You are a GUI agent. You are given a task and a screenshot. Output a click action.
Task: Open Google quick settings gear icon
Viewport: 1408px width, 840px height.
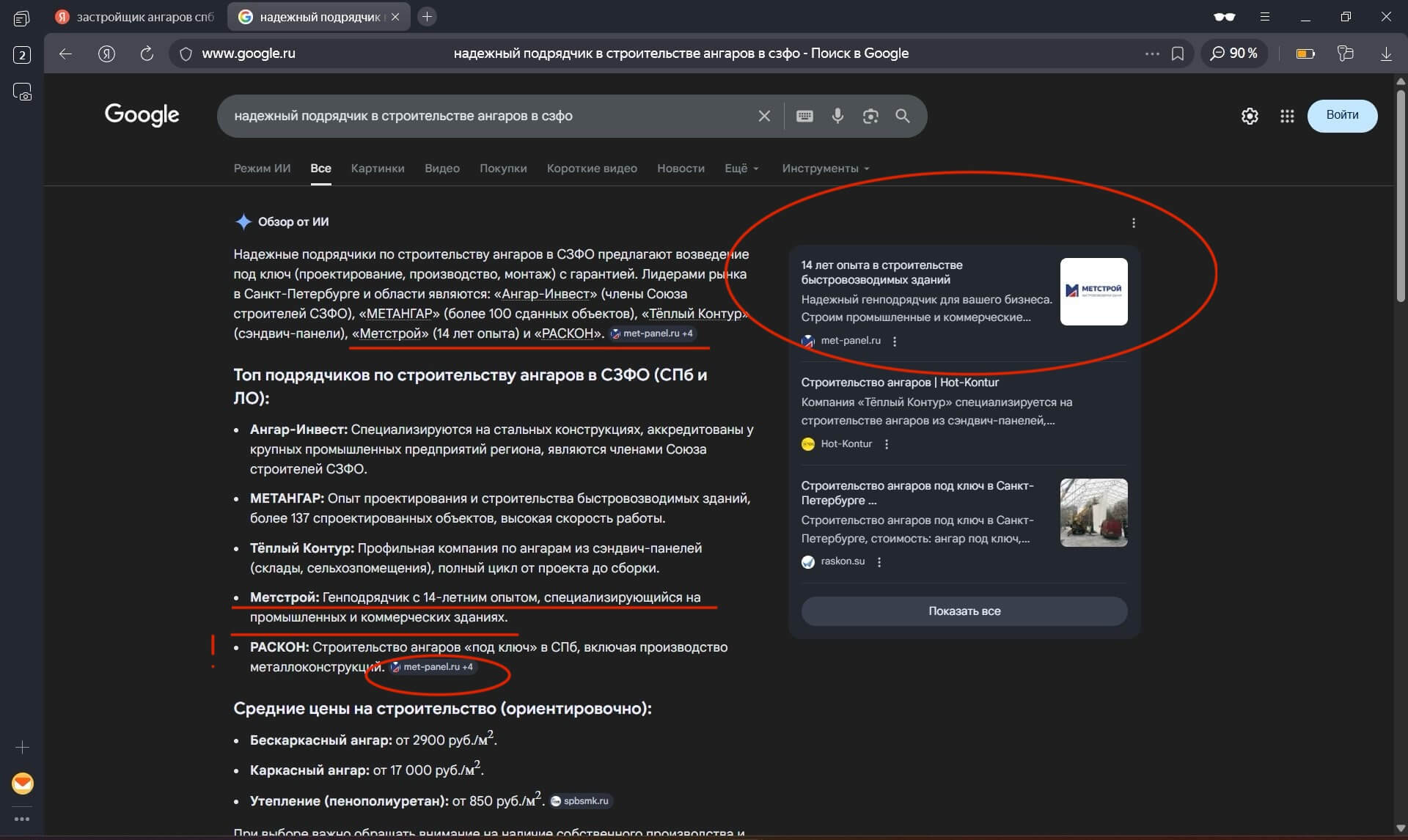(x=1250, y=116)
